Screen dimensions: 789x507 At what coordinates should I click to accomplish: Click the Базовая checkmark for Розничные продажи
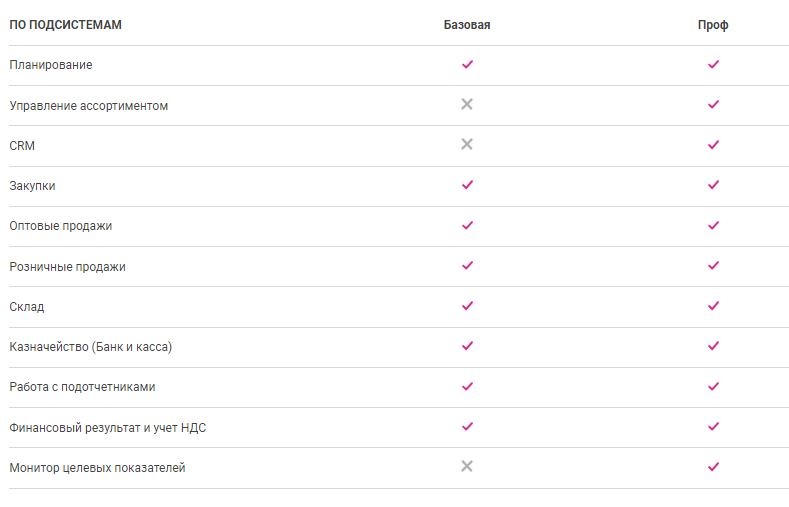467,265
